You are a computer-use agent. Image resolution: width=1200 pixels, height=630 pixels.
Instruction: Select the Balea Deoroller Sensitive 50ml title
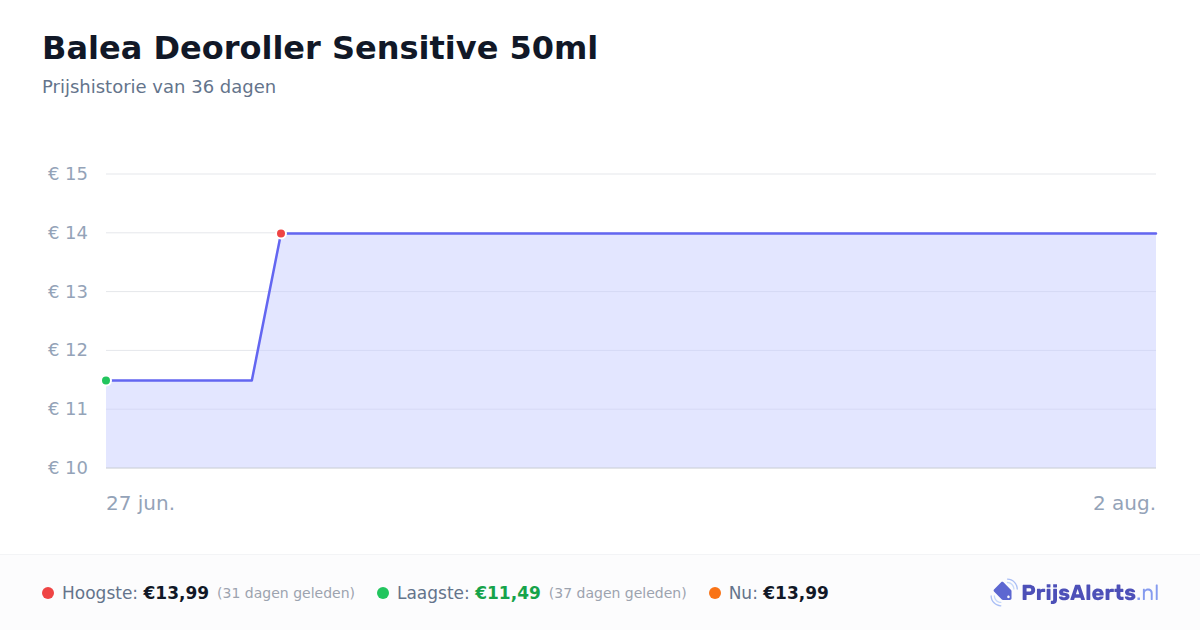[320, 48]
